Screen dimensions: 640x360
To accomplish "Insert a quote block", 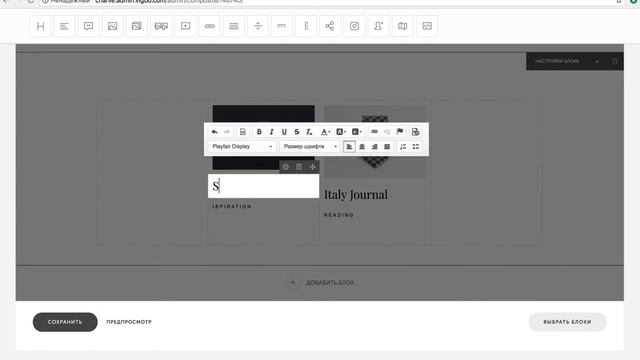I will (89, 26).
